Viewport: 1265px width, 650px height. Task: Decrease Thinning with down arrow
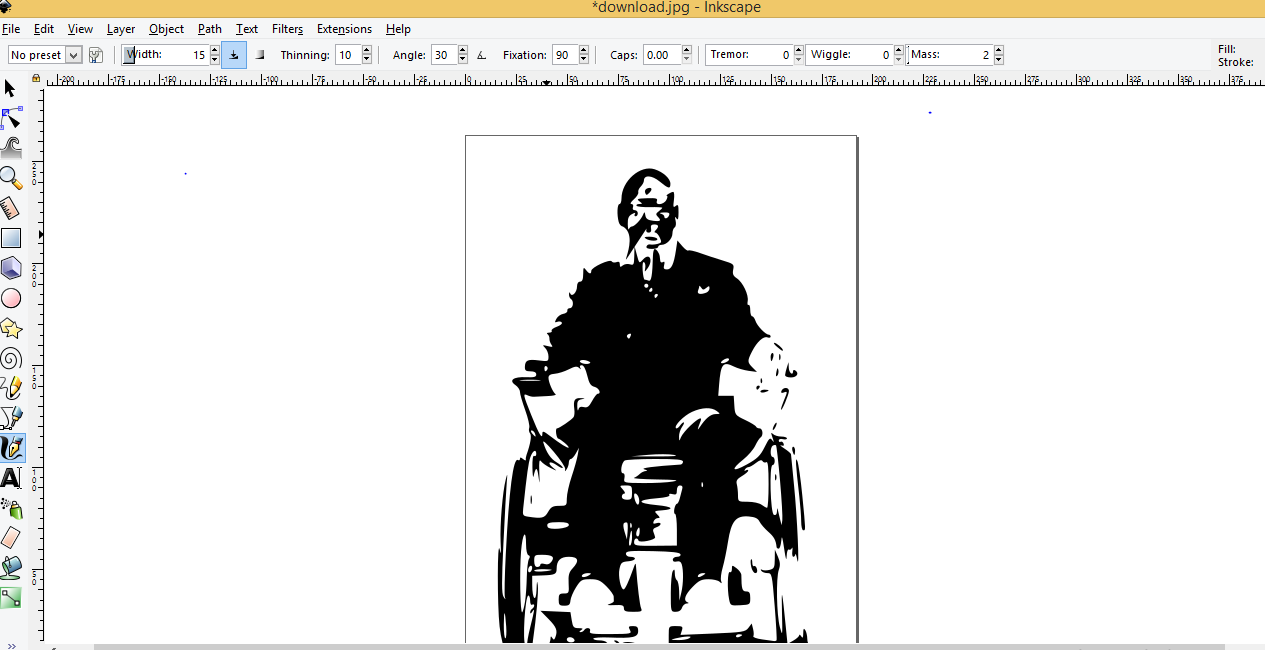pyautogui.click(x=367, y=60)
